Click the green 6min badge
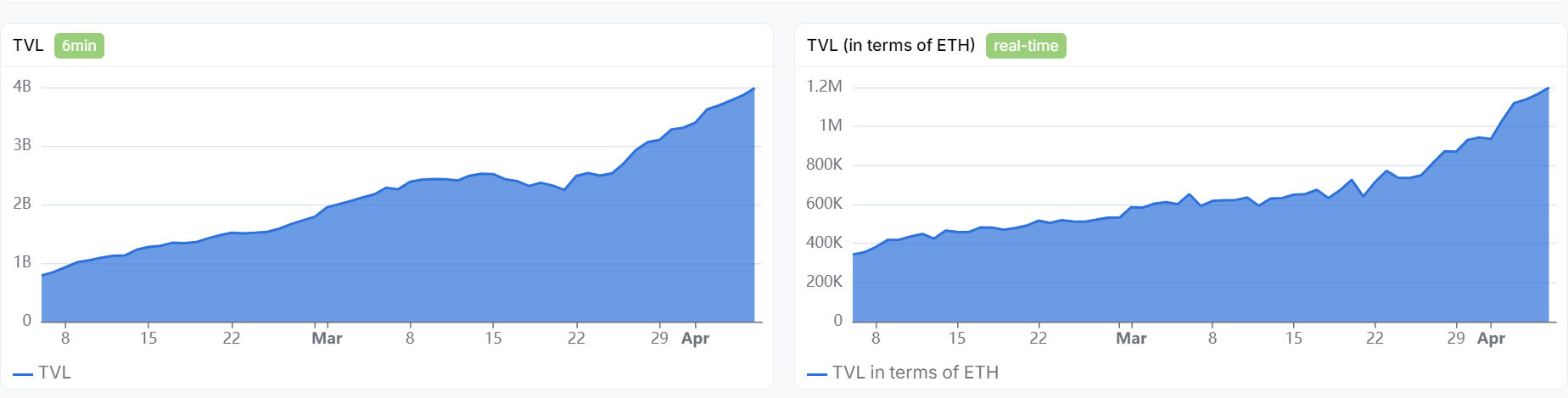Screen dimensions: 1568x398 79,46
